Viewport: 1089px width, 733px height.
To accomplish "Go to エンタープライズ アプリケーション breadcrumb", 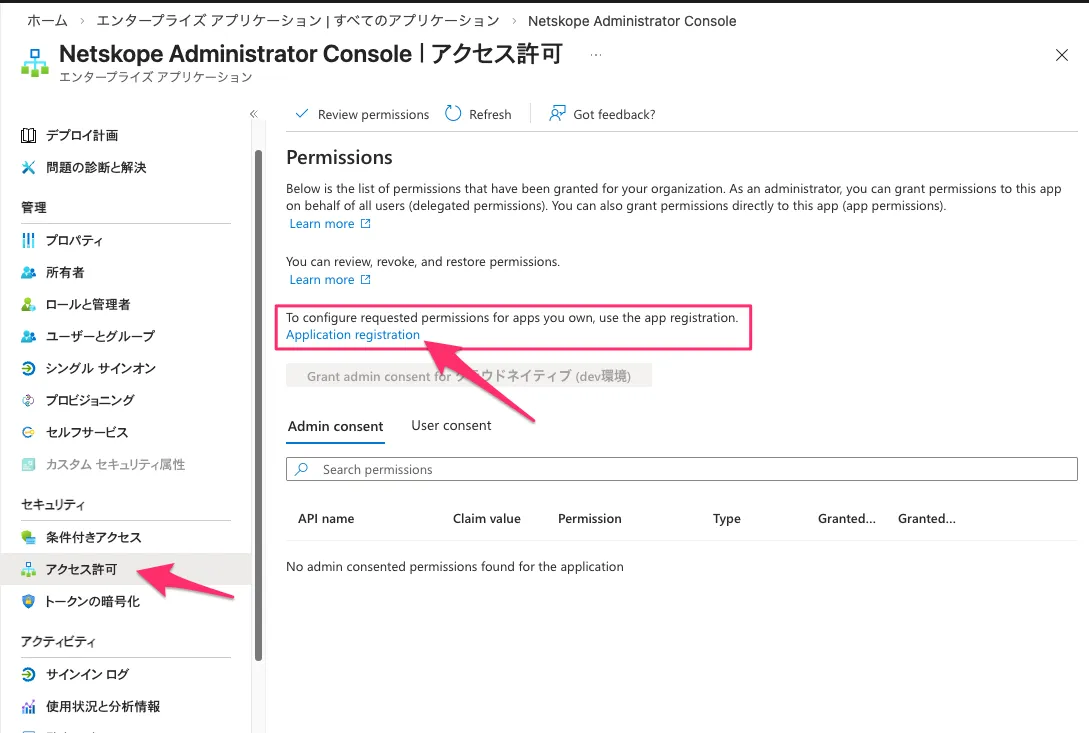I will click(297, 21).
